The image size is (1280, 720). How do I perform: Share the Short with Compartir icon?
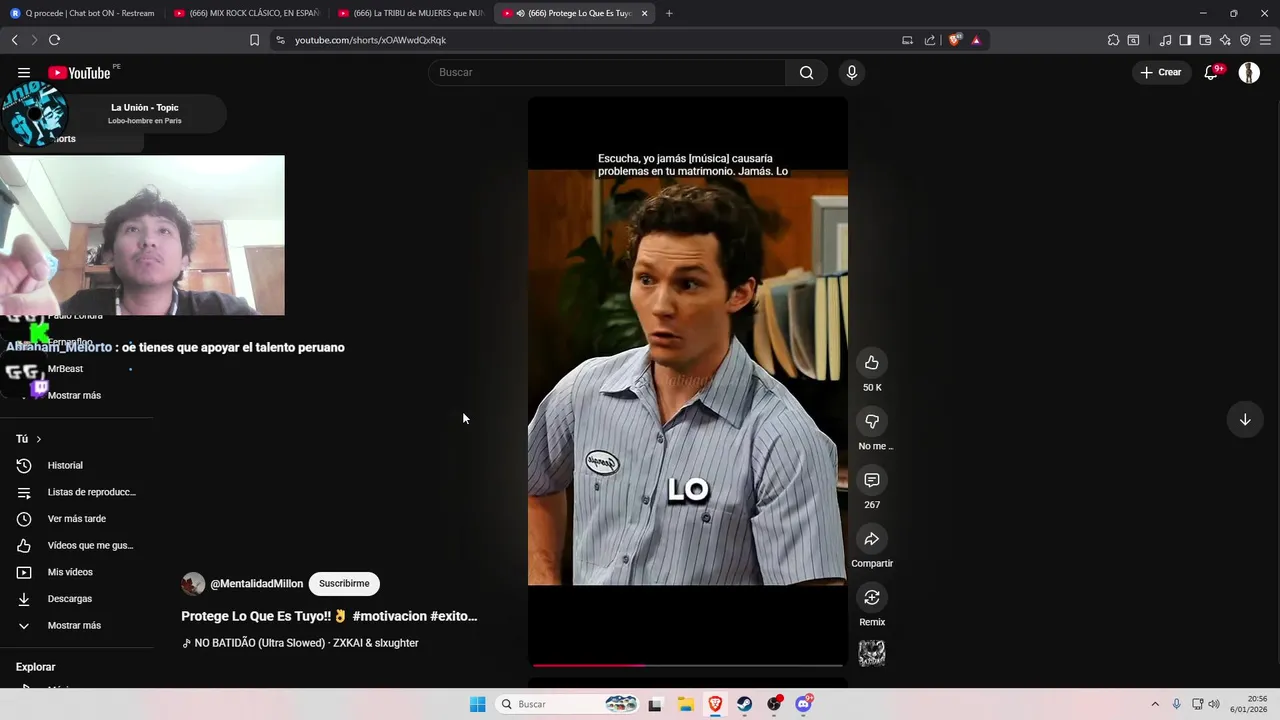click(x=872, y=539)
